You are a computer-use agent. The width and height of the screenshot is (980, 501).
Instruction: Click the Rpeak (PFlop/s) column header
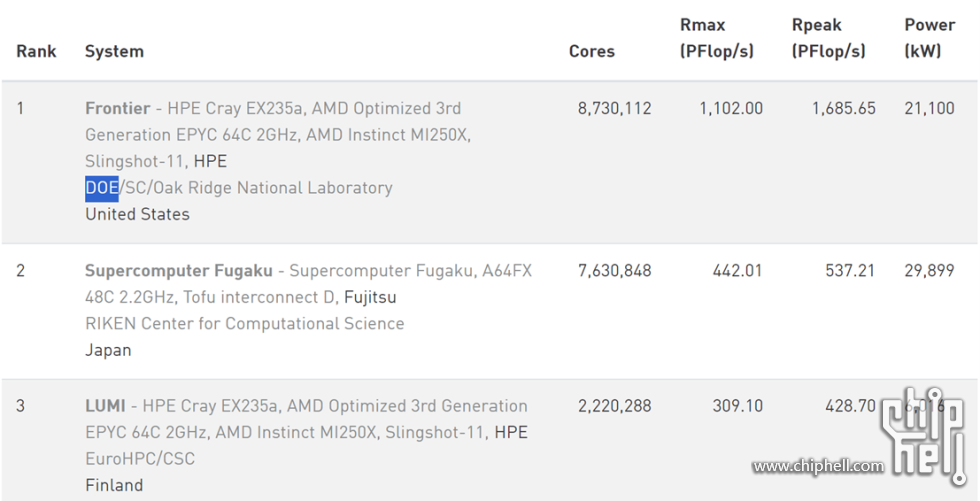[x=828, y=38]
